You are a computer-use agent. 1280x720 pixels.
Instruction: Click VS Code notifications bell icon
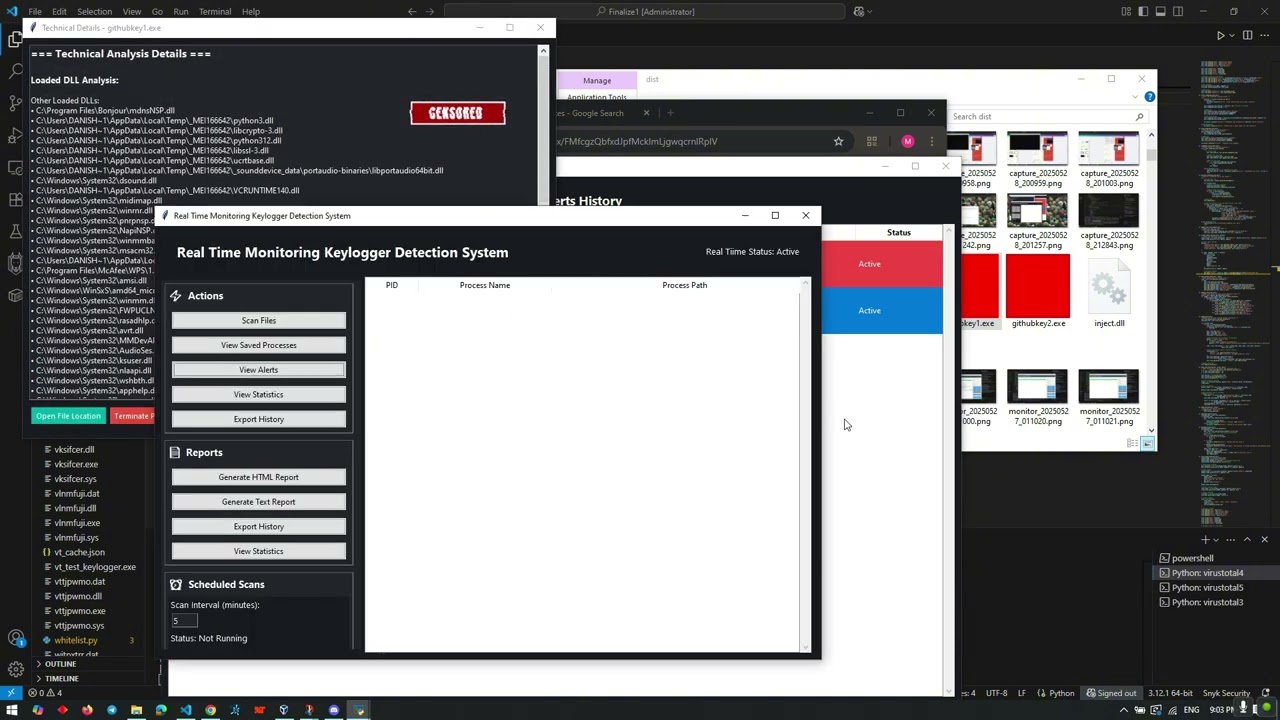coord(1266,693)
